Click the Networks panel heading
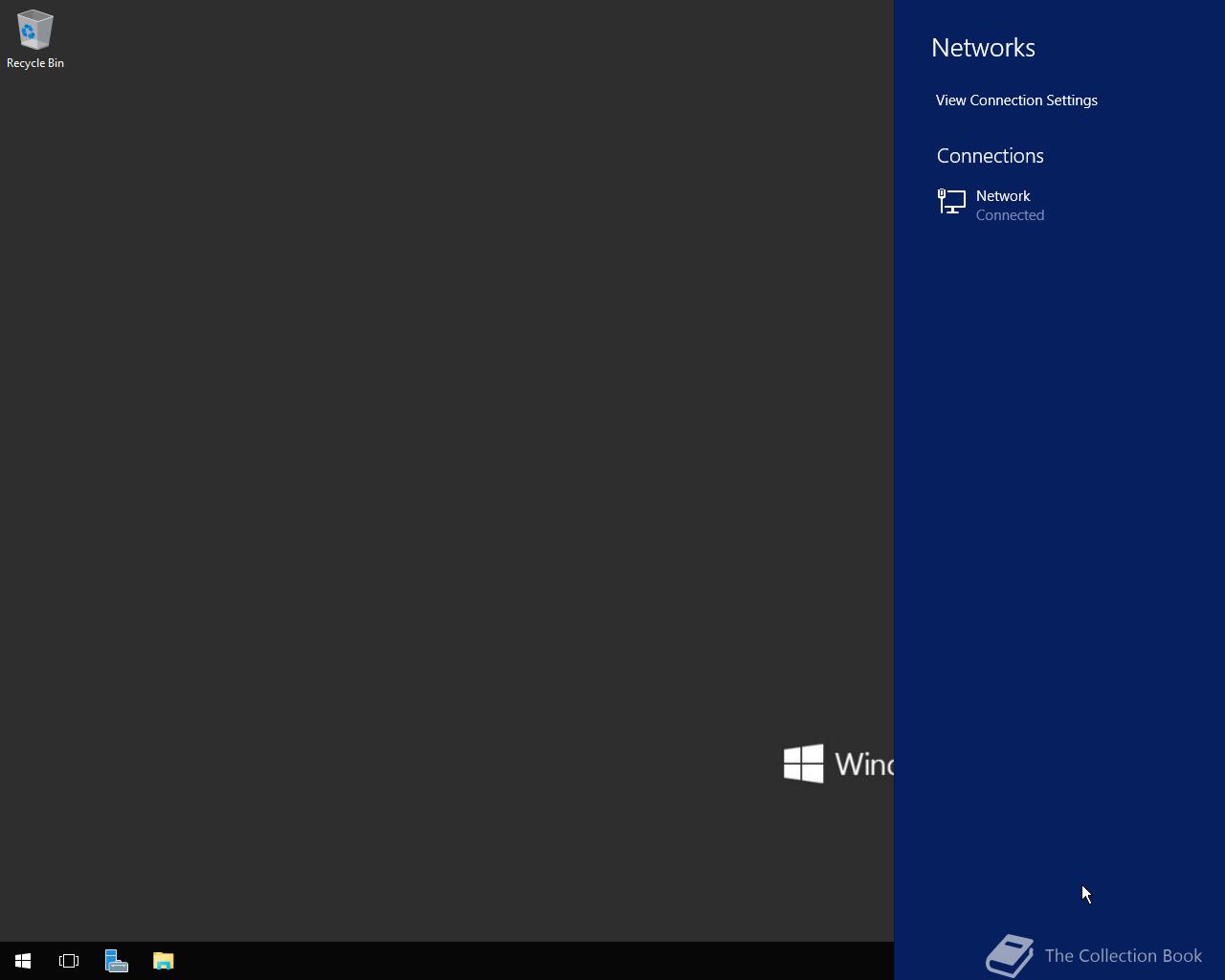1225x980 pixels. [x=983, y=48]
